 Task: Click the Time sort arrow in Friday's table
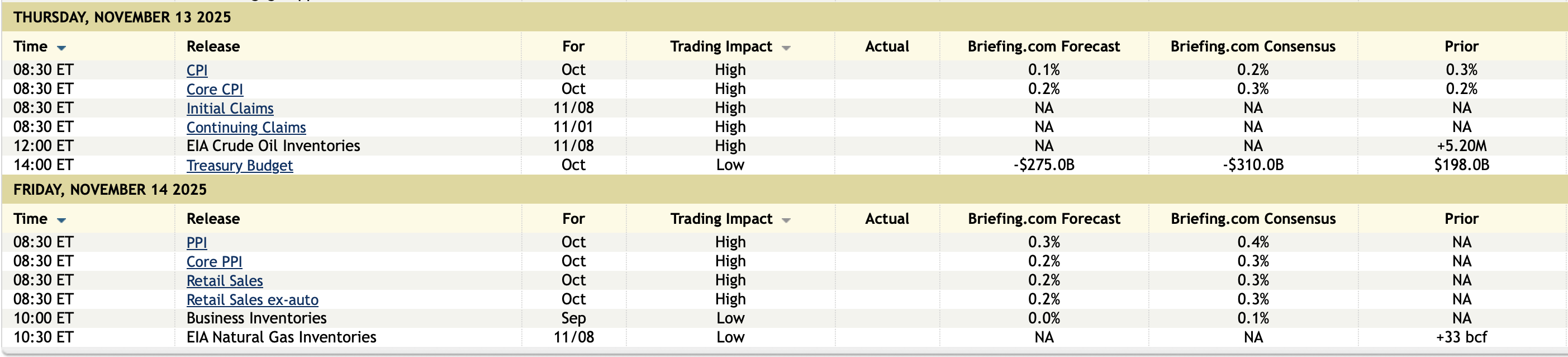coord(61,220)
